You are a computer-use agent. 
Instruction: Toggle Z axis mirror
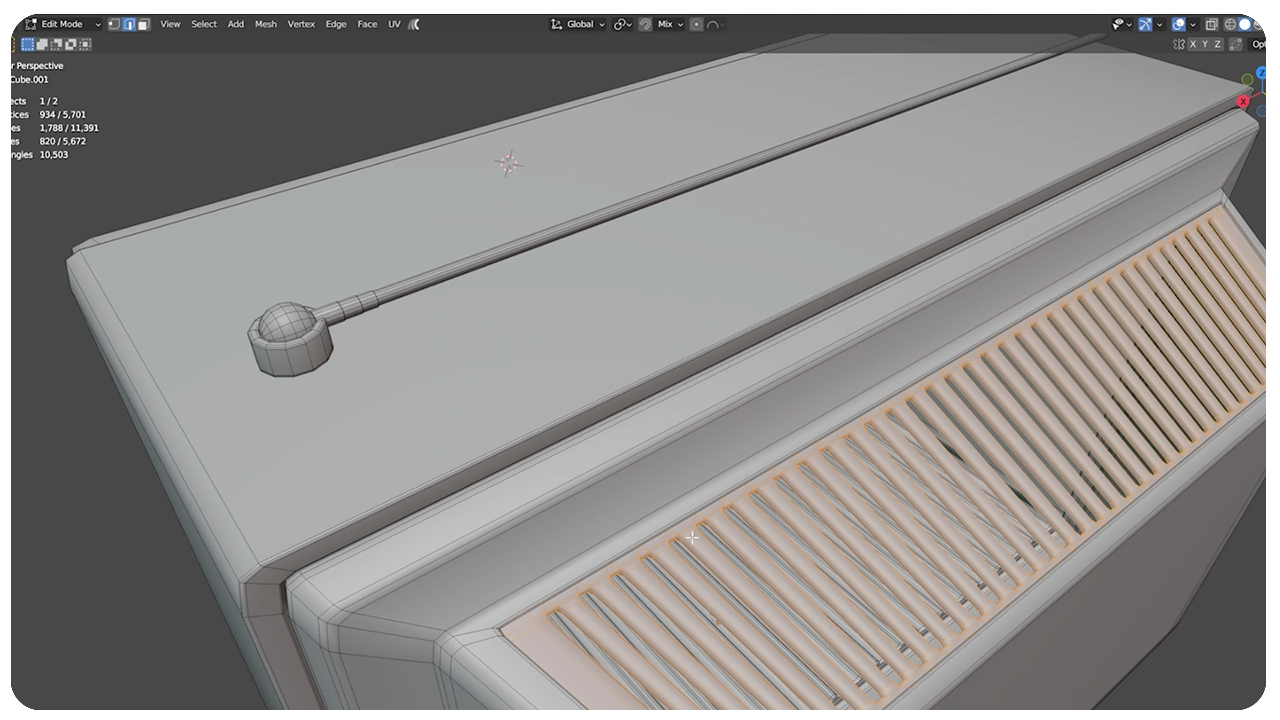pyautogui.click(x=1217, y=44)
